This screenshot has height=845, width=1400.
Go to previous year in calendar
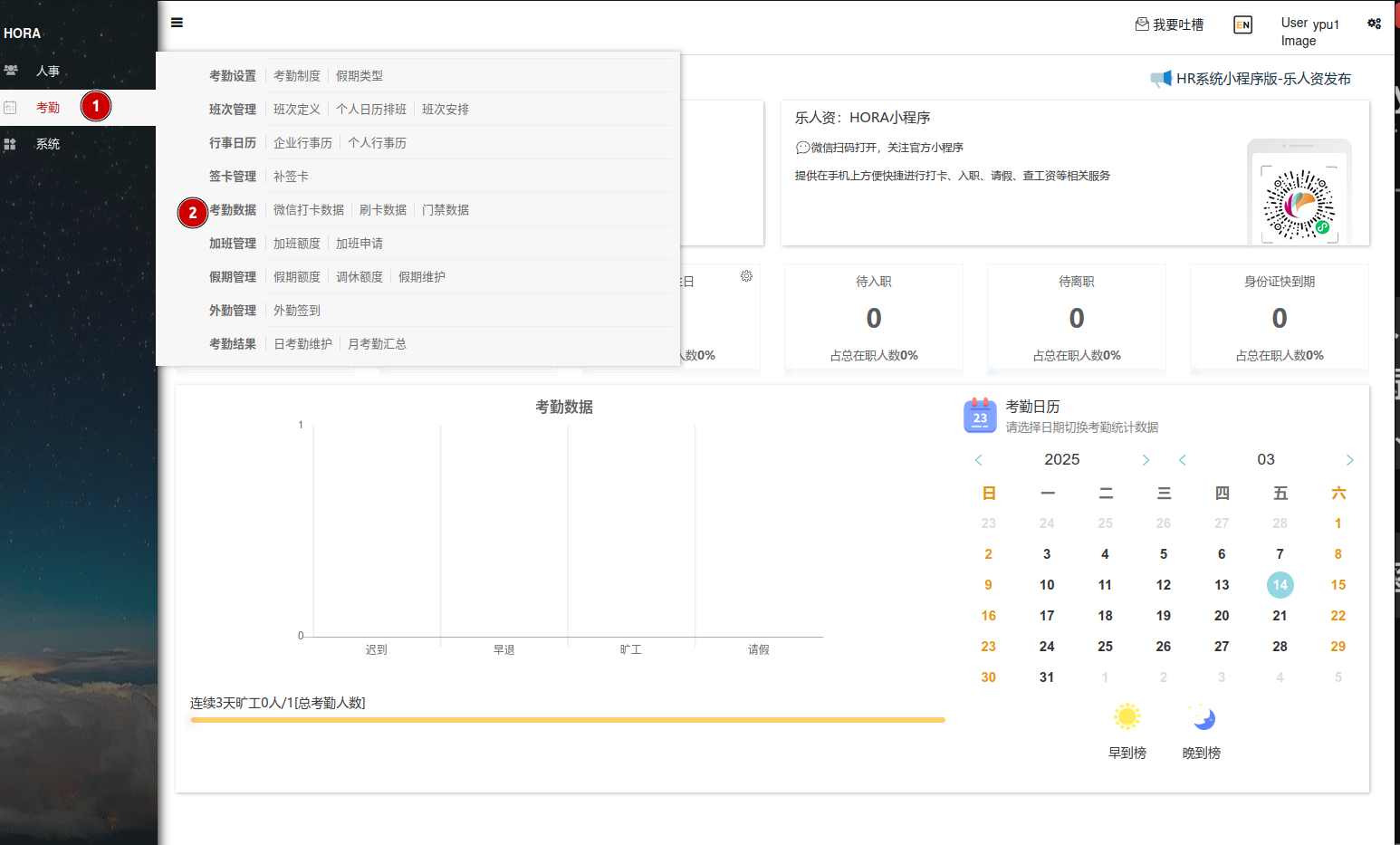click(979, 460)
